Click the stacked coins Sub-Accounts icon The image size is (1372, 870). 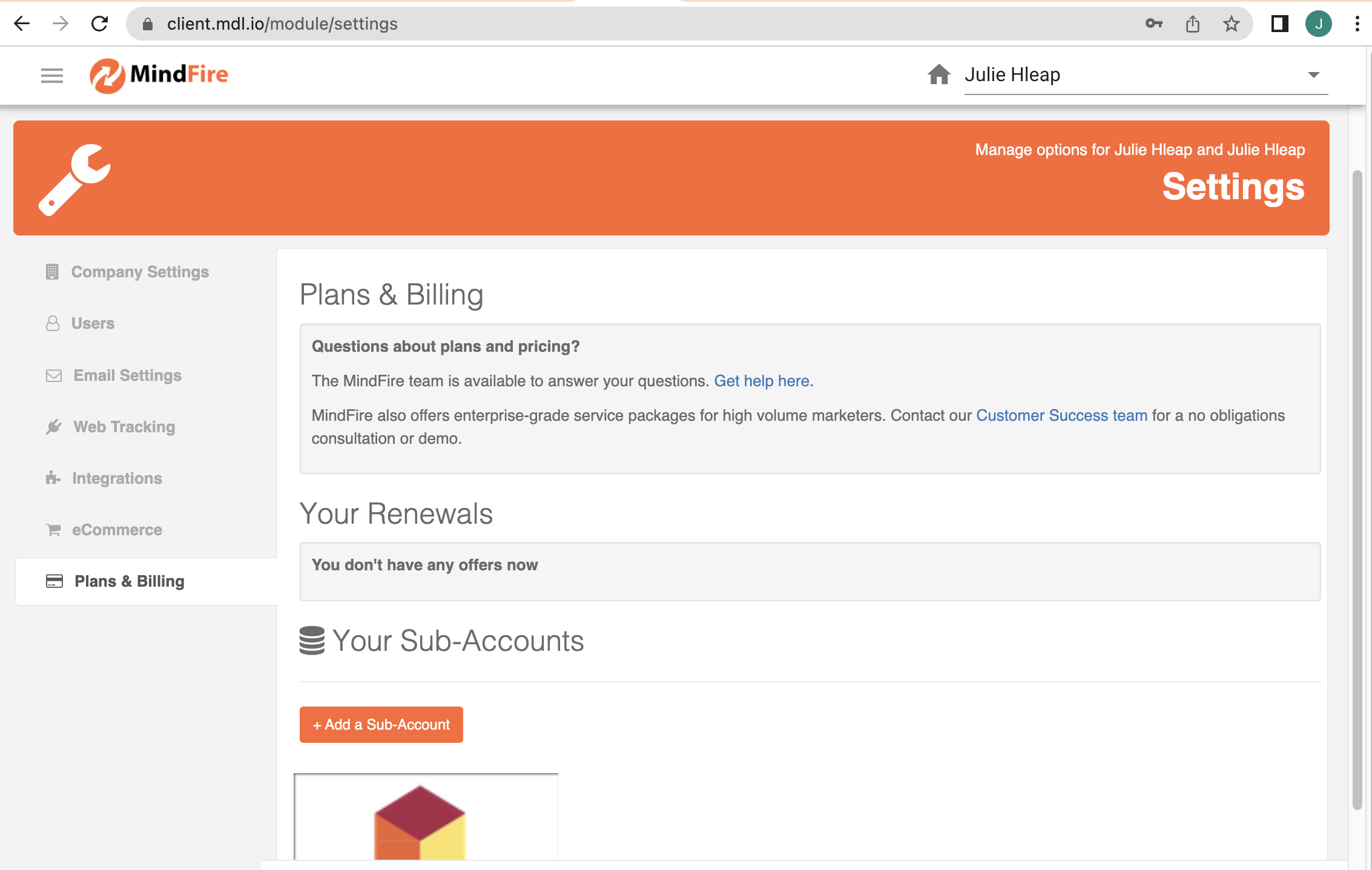click(312, 641)
